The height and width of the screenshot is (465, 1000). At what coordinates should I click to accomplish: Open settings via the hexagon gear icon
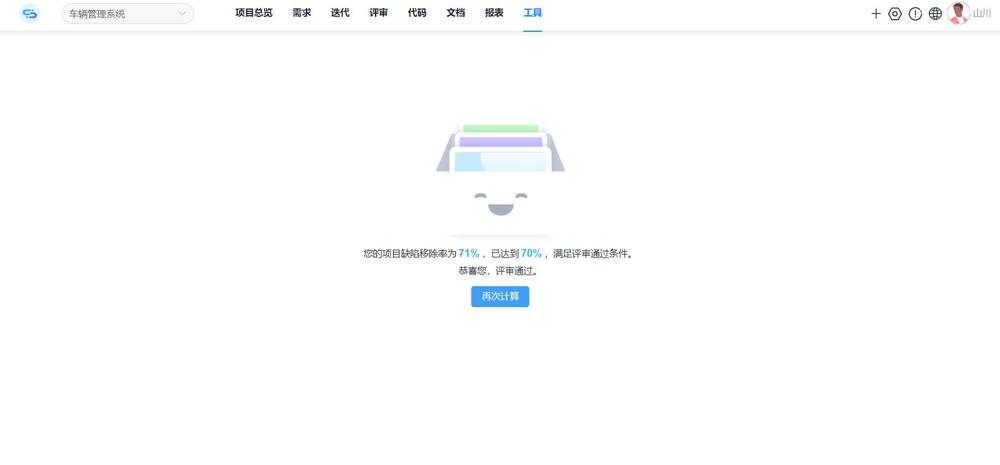pyautogui.click(x=895, y=14)
